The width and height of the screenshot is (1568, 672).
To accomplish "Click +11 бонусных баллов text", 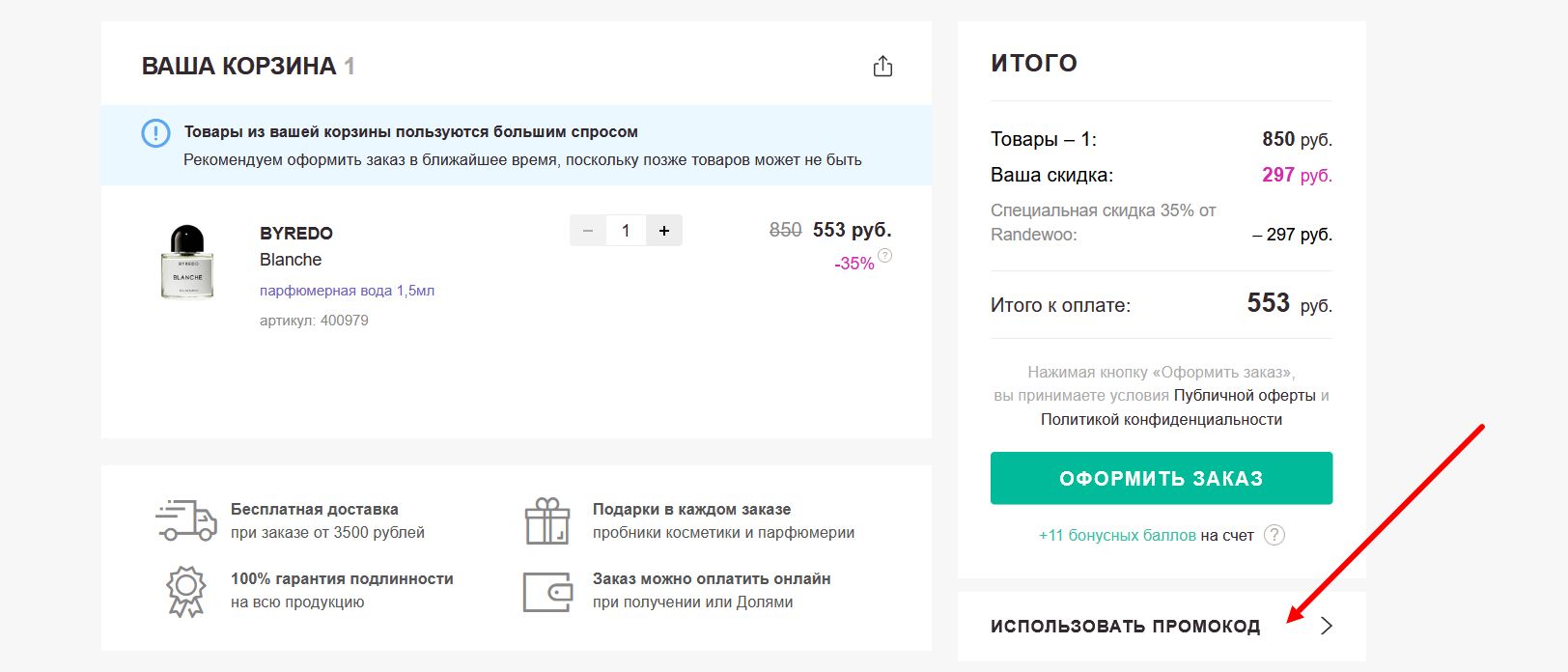I will point(1118,535).
